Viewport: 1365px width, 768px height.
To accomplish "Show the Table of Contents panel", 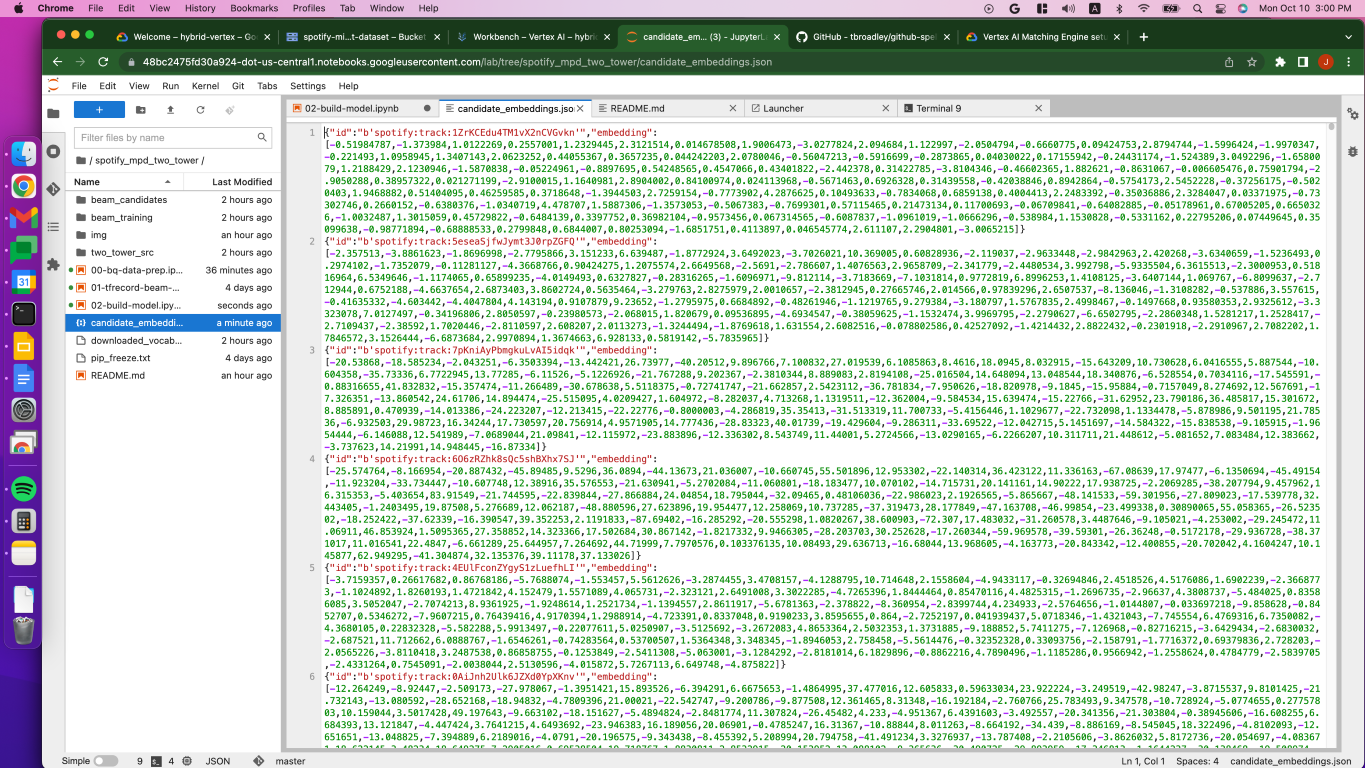I will (x=53, y=226).
